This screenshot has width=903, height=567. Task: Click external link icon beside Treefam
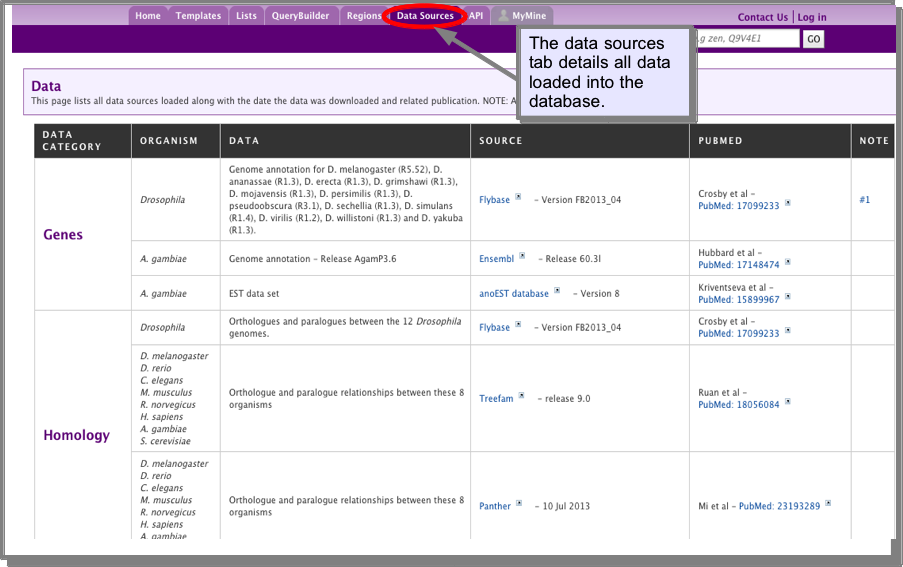click(x=521, y=395)
